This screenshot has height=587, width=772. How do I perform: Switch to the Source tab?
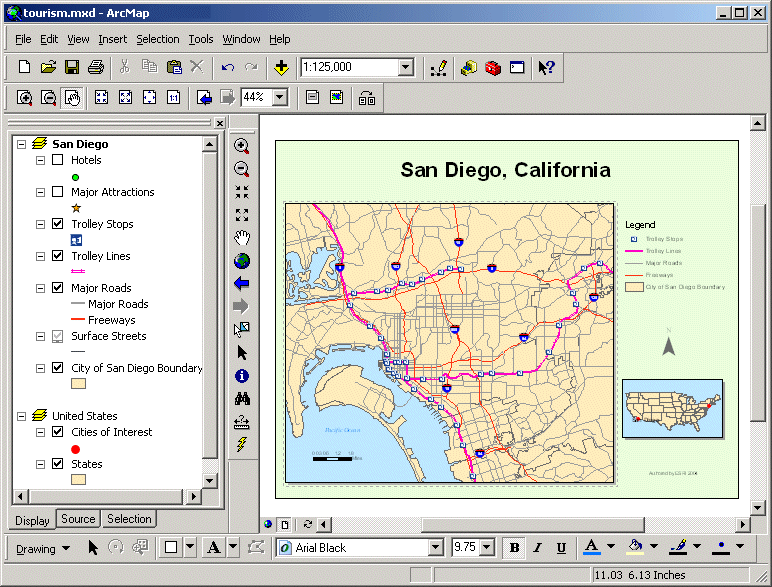(x=78, y=519)
